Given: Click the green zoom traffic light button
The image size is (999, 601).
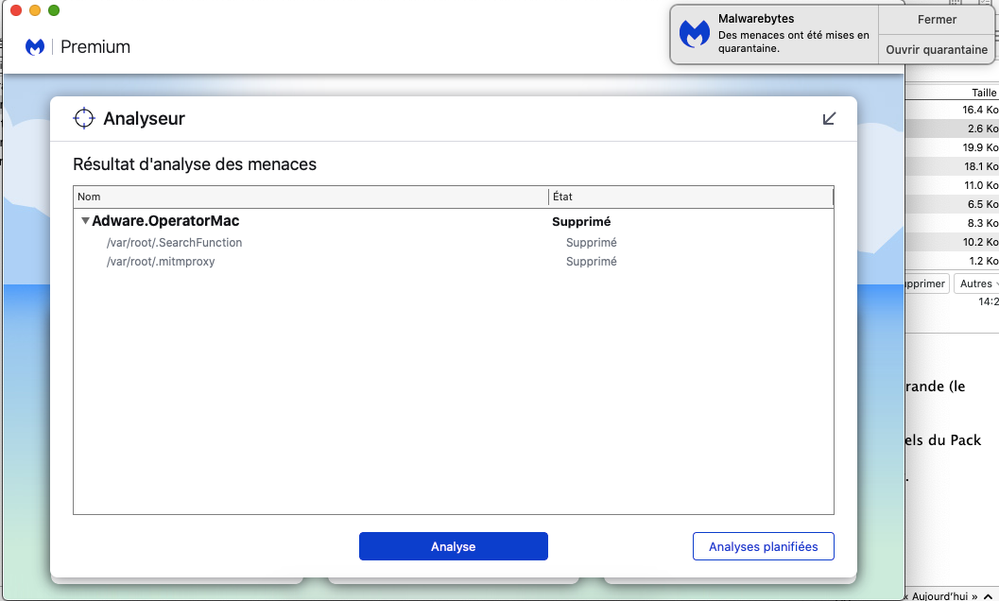Looking at the screenshot, I should (52, 10).
